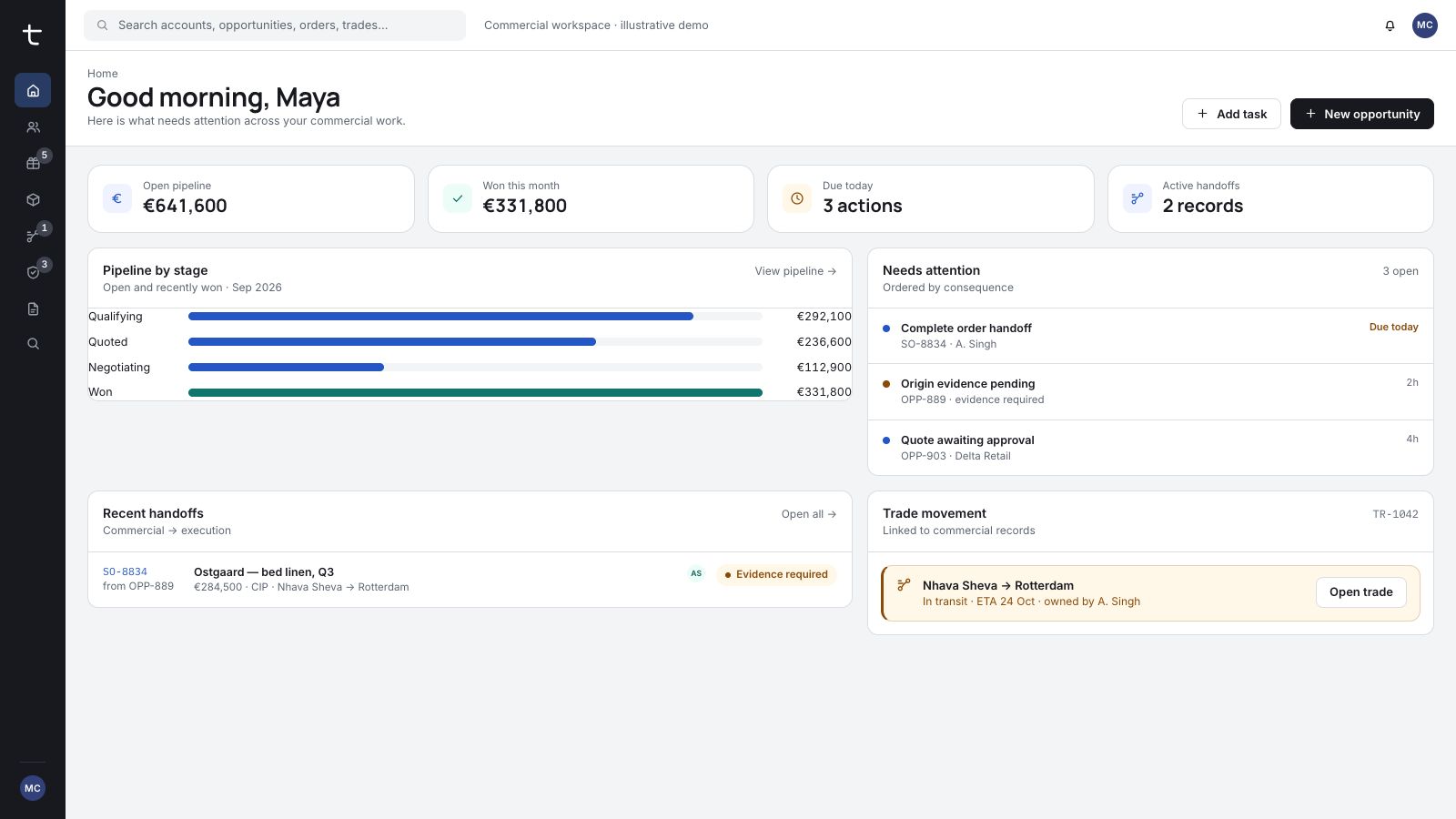This screenshot has height=819, width=1456.
Task: Open the Complete order handoff item
Action: [x=1150, y=336]
